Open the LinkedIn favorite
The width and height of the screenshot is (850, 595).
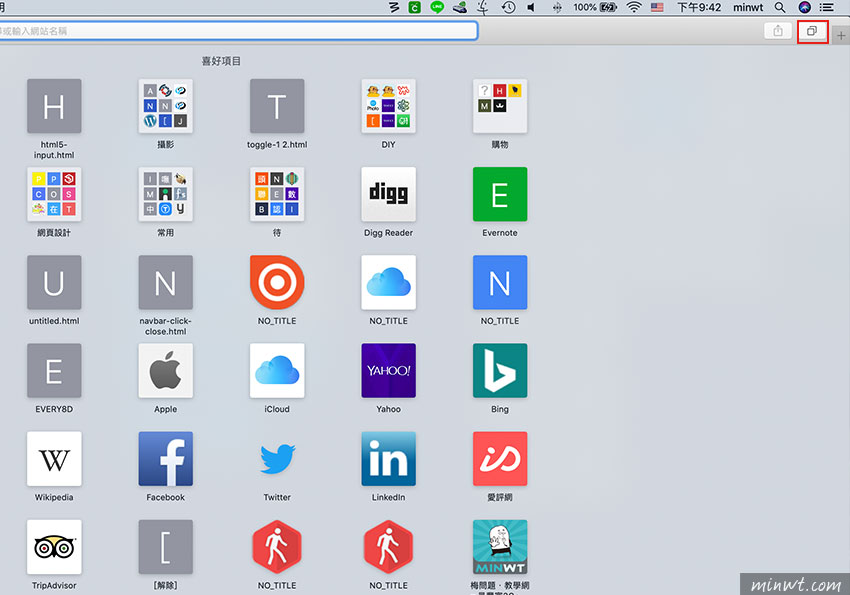pos(389,458)
